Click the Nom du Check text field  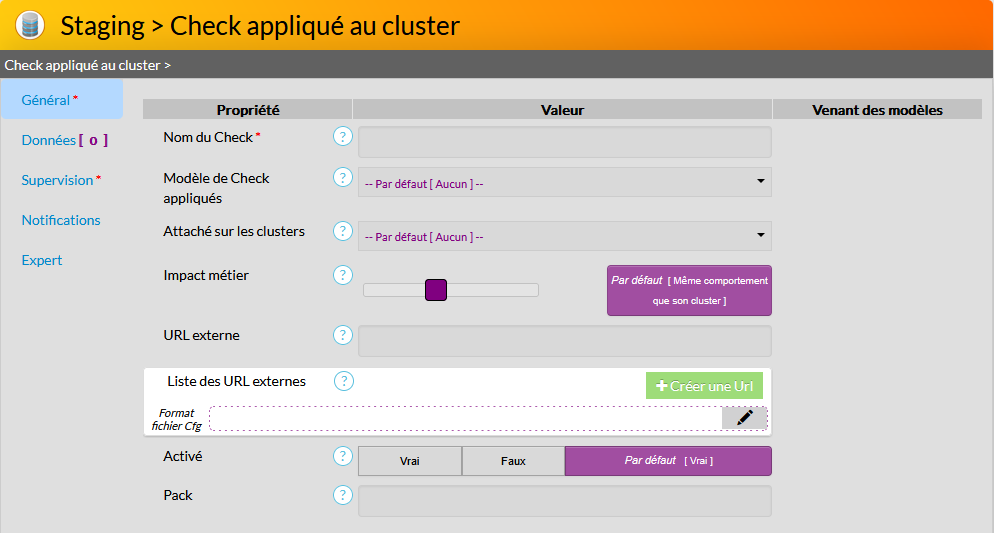coord(565,142)
